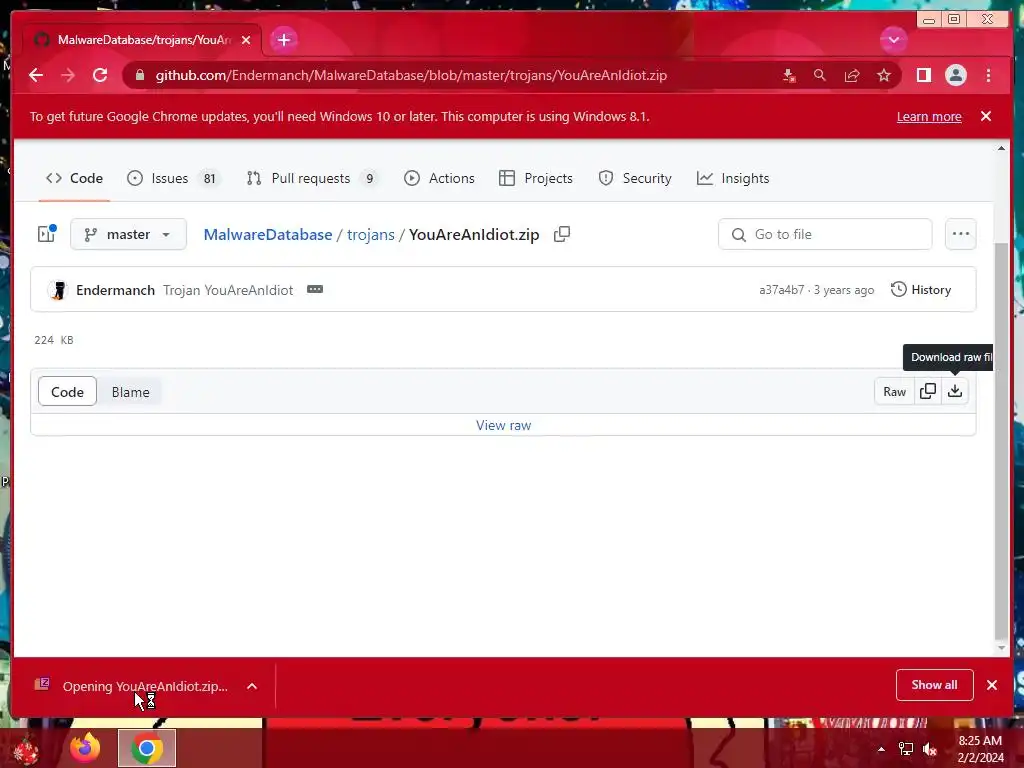Navigate to trojans folder breadcrumb
Viewport: 1024px width, 768px height.
tap(370, 234)
